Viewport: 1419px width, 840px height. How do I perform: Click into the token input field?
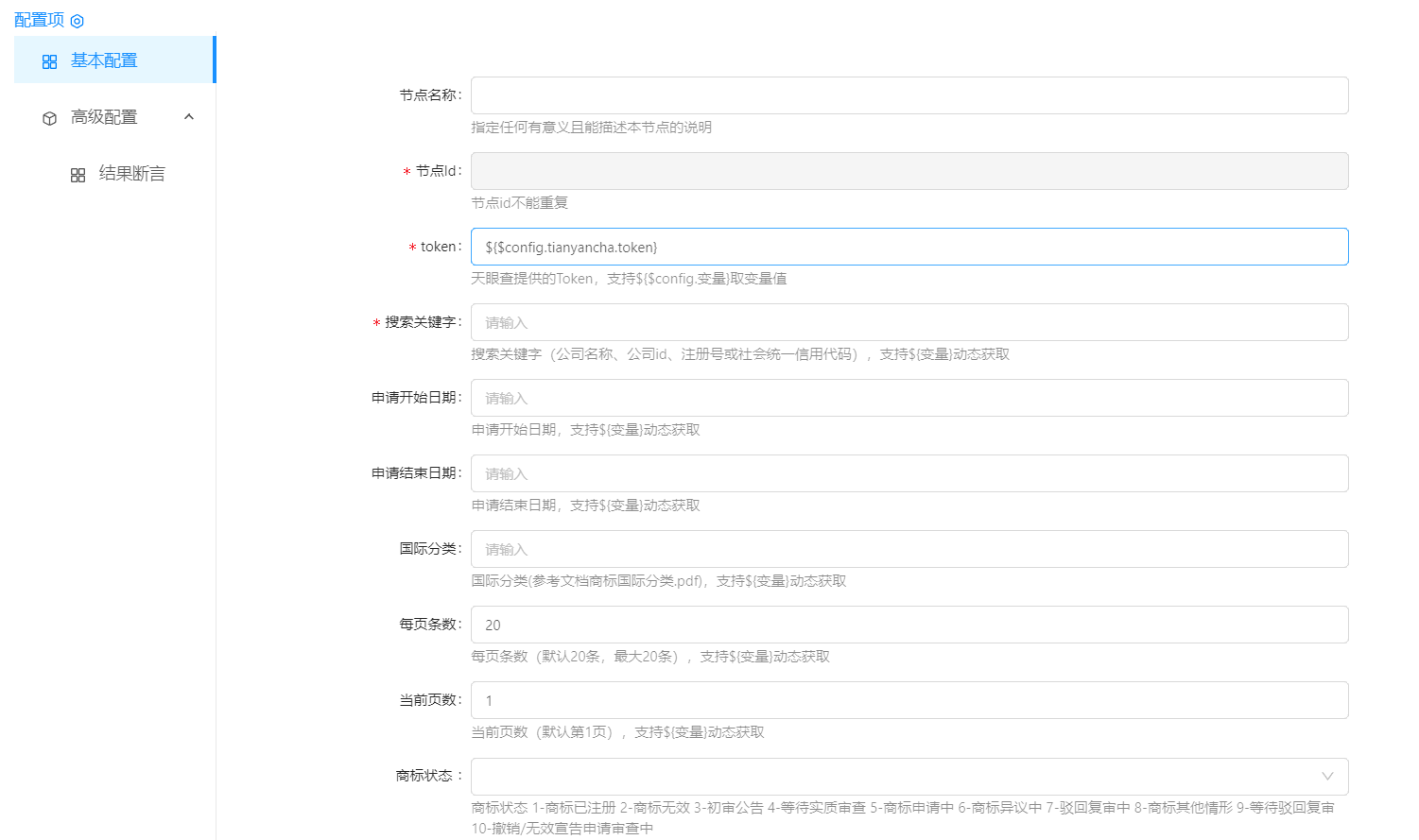pyautogui.click(x=909, y=247)
